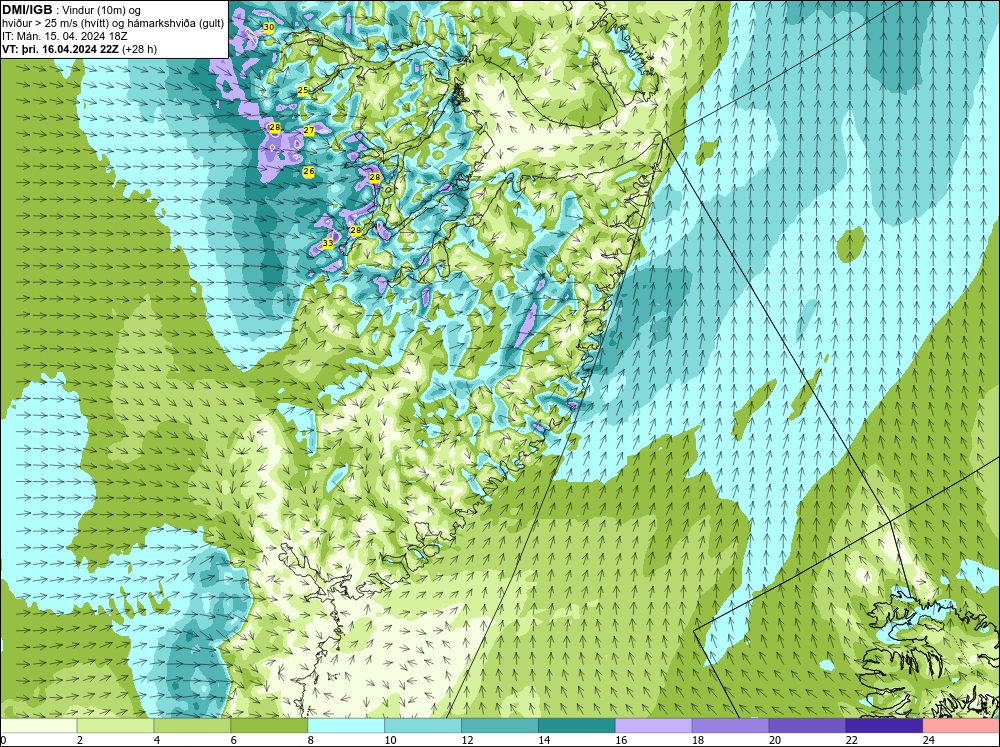Select the initial time "IT: Mán. 15. 04. 2024 18Z"
This screenshot has height=747, width=1000.
[64, 36]
